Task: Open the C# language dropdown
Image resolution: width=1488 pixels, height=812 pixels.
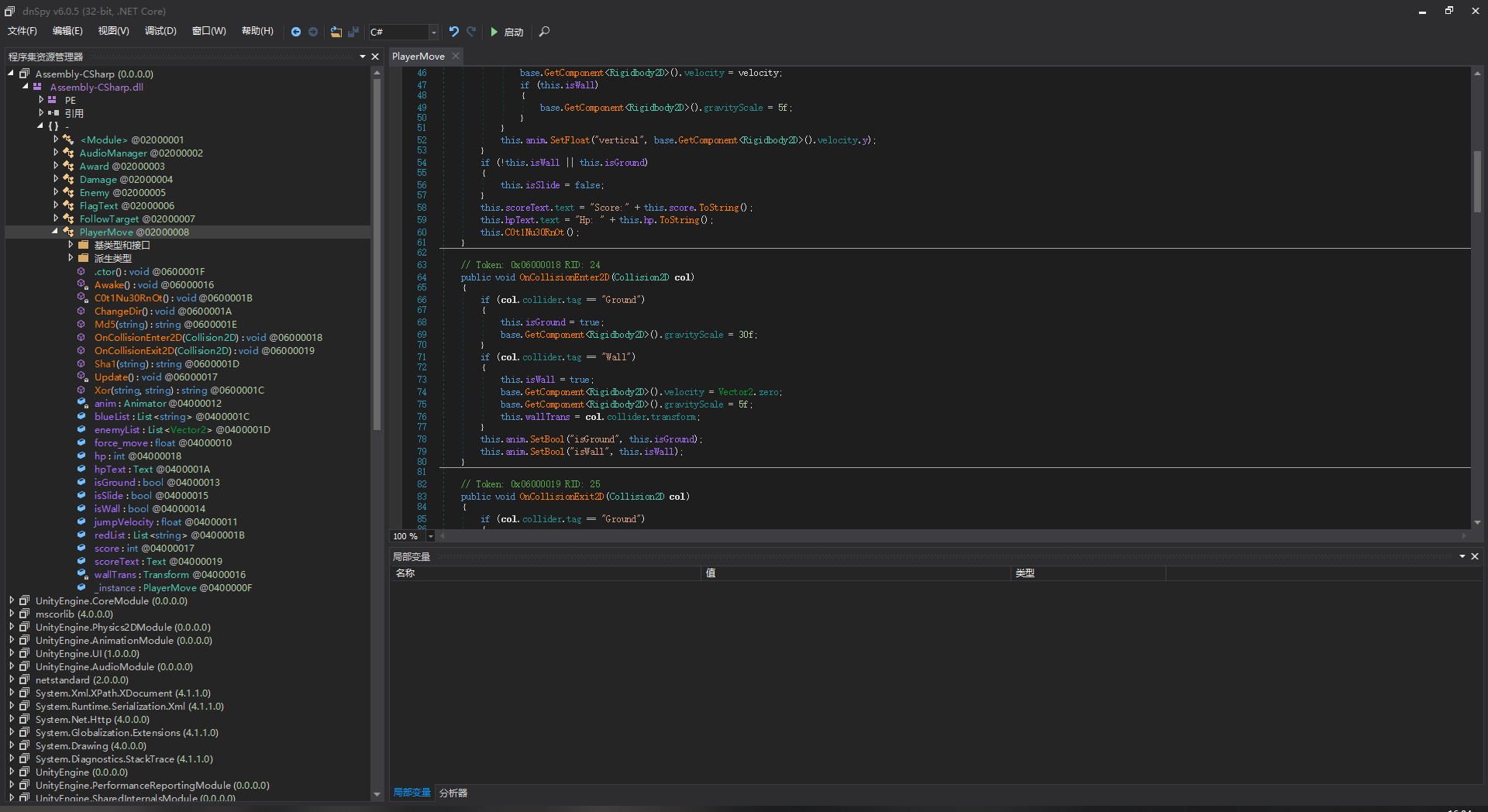Action: coord(433,32)
